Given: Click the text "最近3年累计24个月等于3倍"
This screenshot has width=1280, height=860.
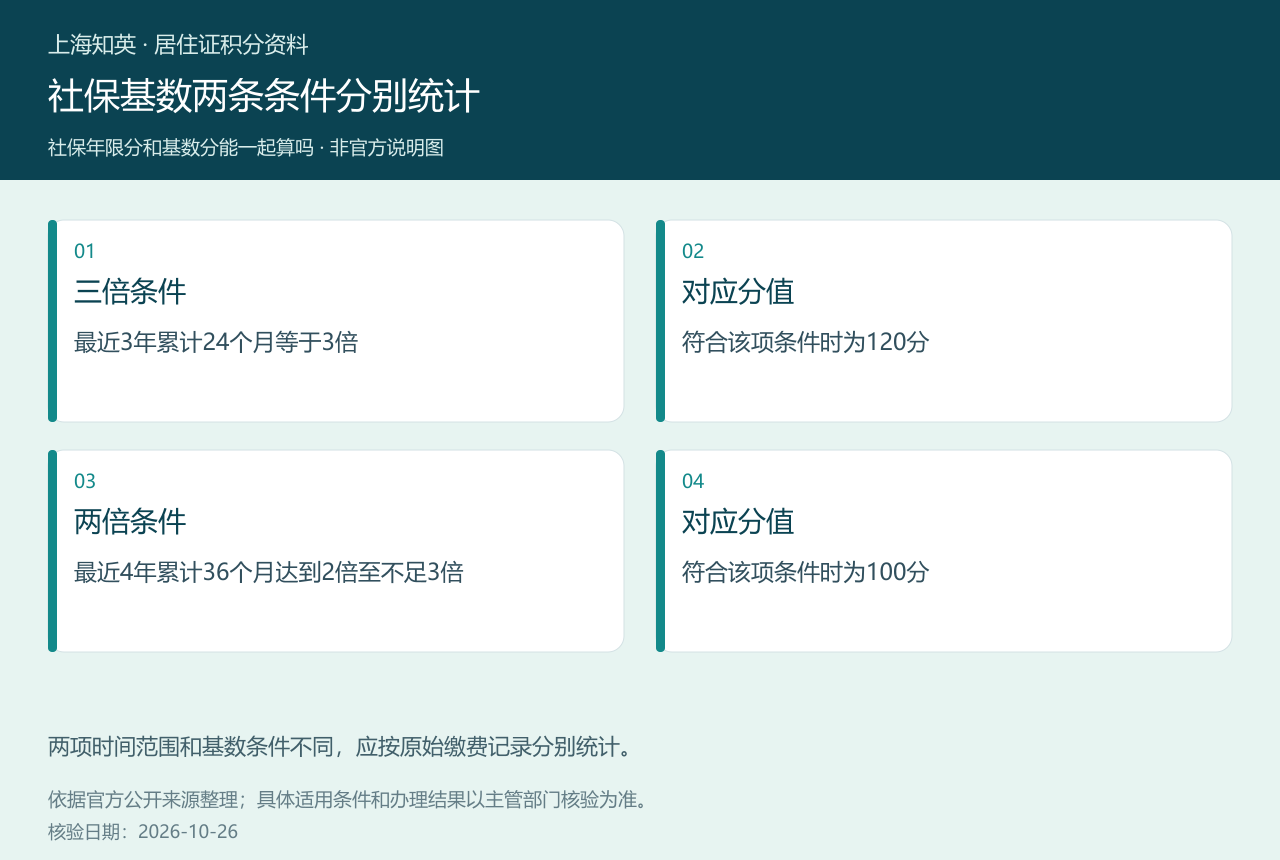Looking at the screenshot, I should pos(216,343).
